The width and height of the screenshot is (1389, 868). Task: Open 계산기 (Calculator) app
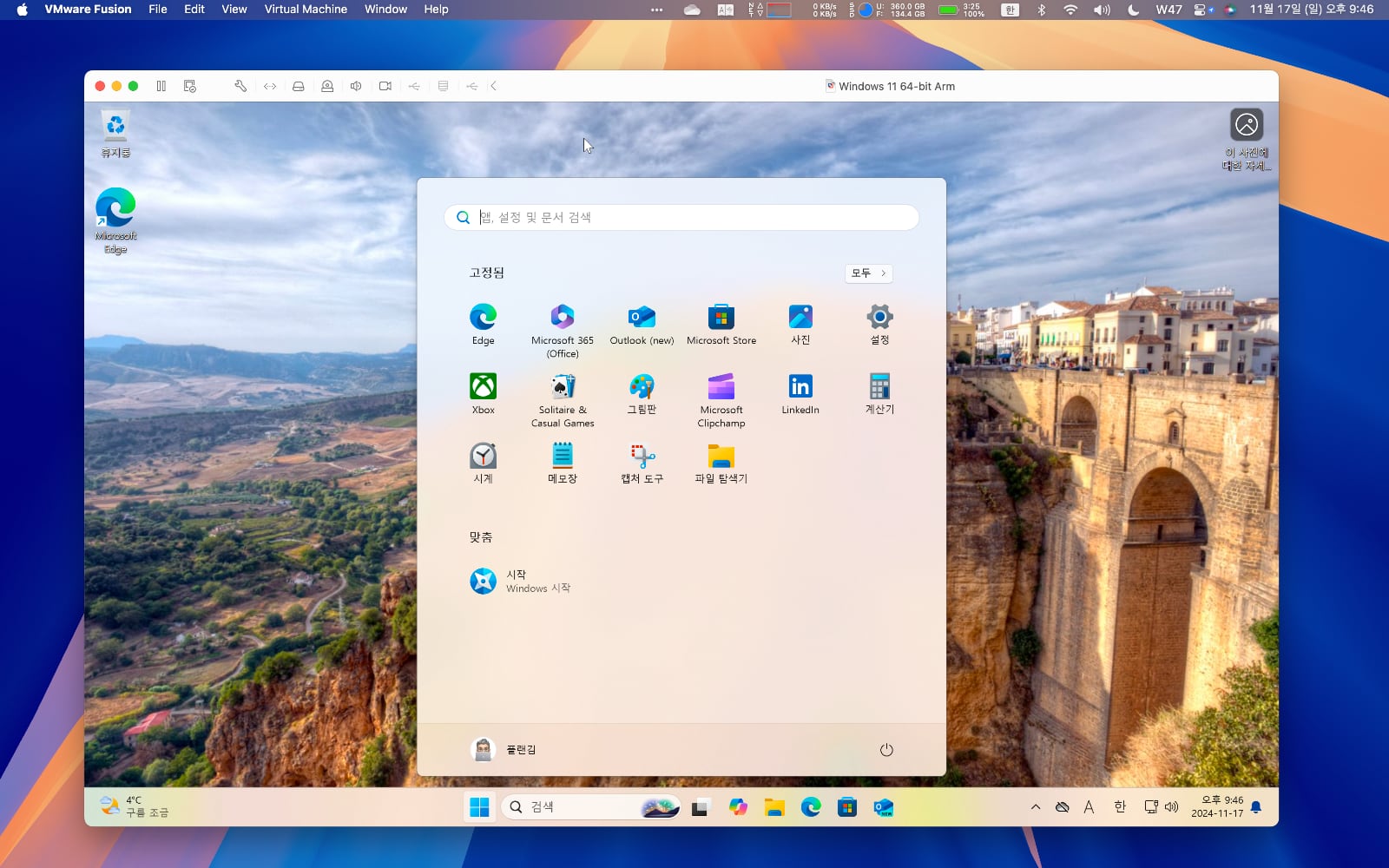879,394
